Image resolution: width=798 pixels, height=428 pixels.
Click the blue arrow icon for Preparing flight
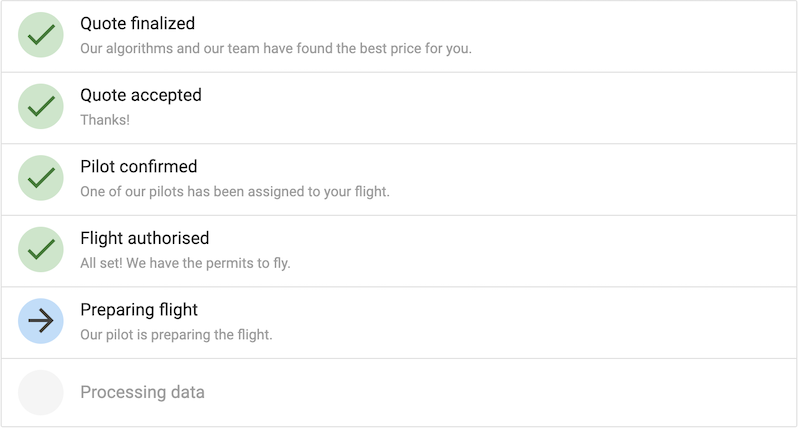(41, 321)
